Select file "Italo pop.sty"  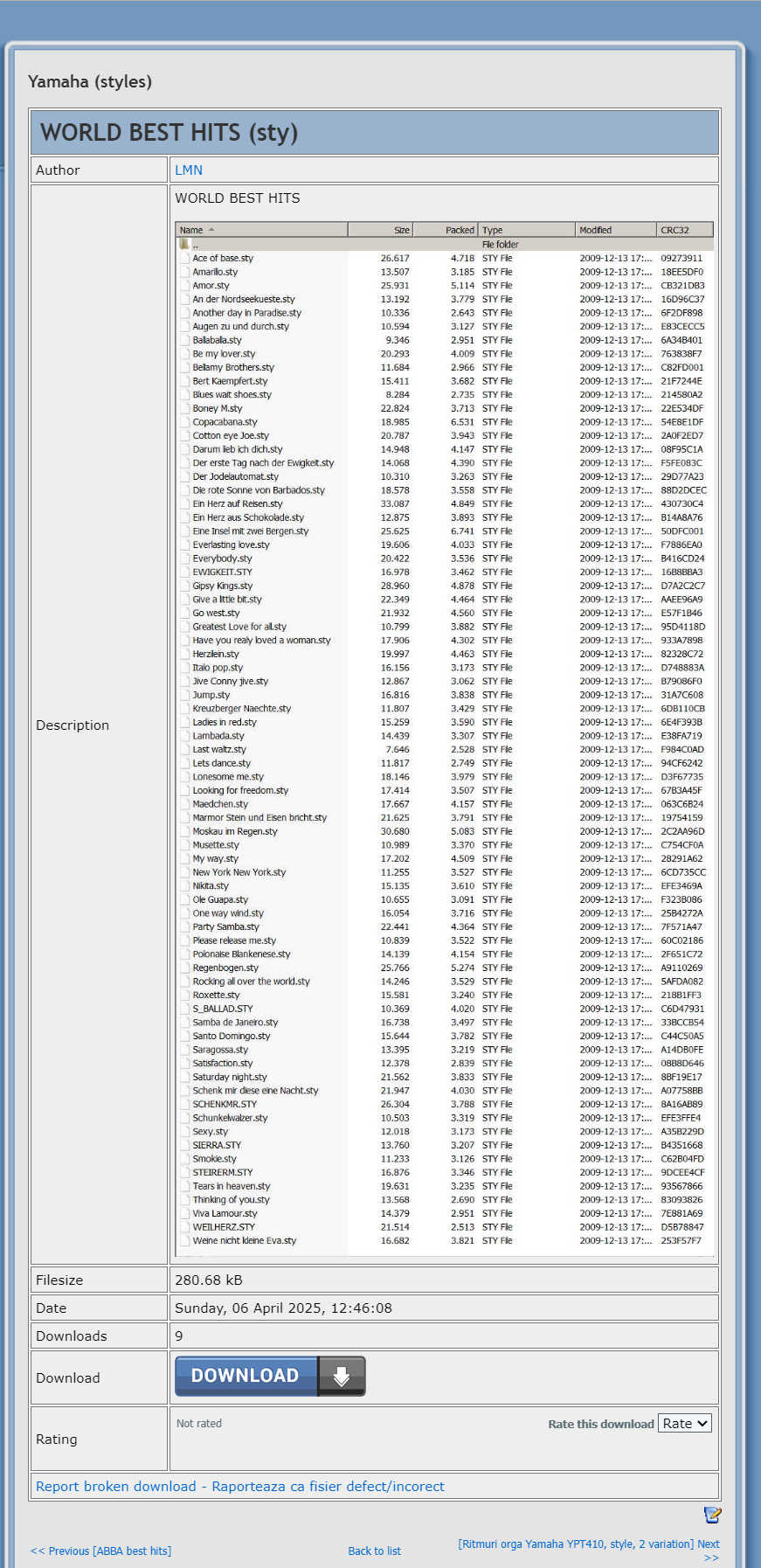(218, 668)
